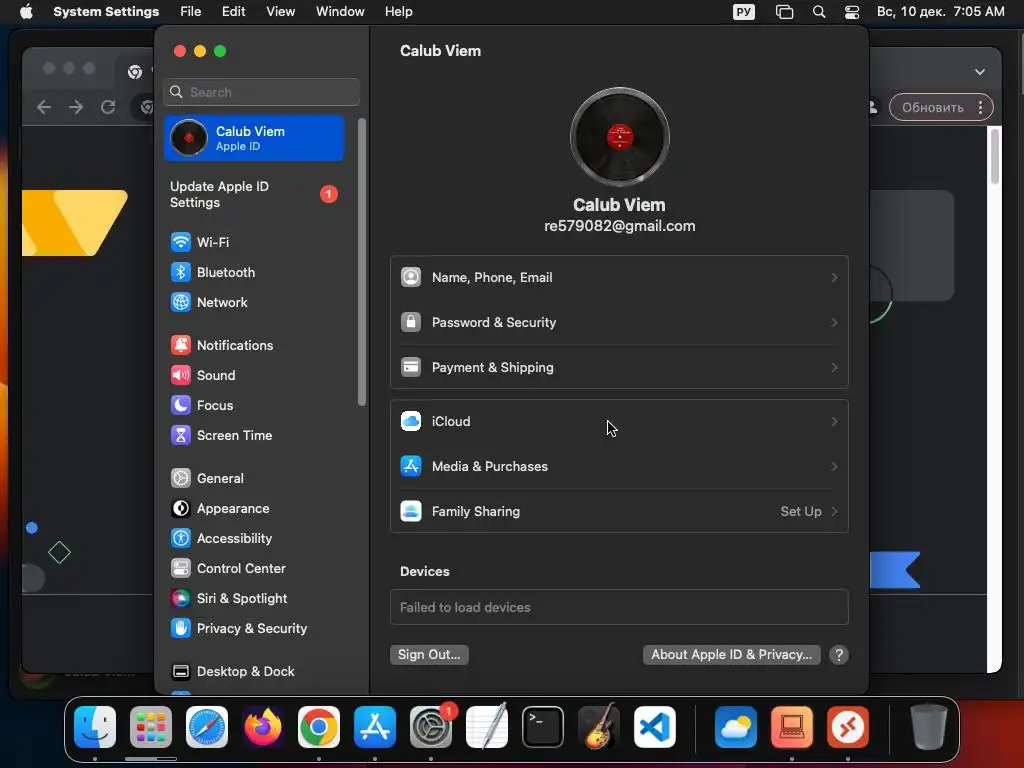Click the Sign Out button
The width and height of the screenshot is (1024, 768).
[429, 655]
